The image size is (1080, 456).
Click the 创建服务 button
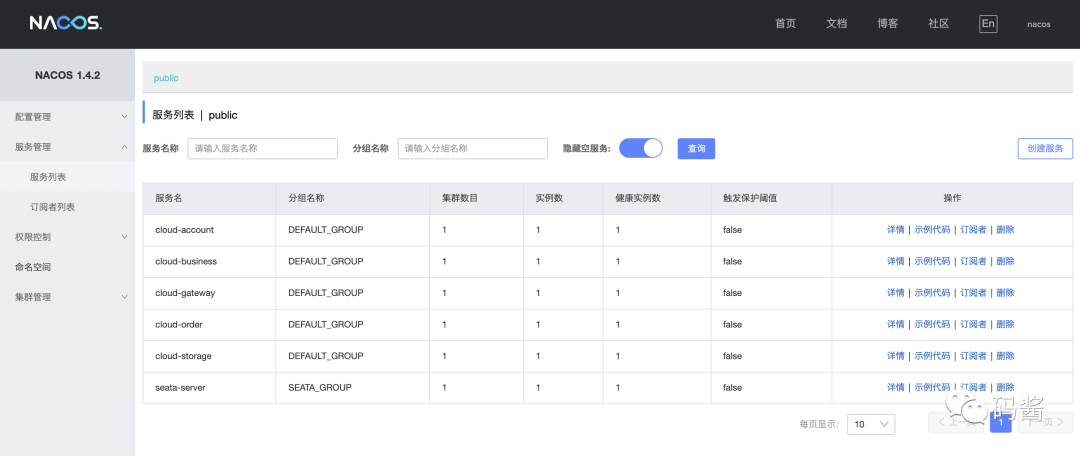[1045, 148]
